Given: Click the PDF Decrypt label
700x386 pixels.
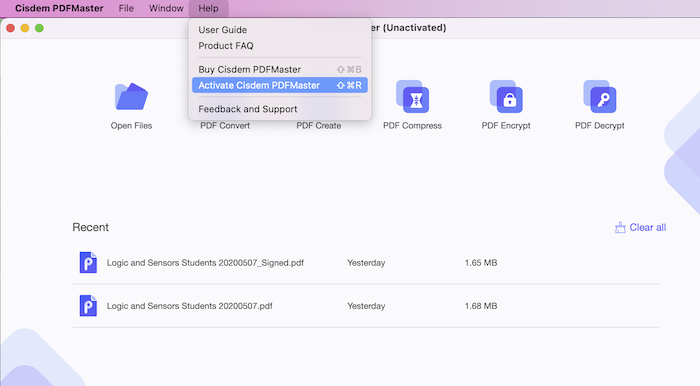Looking at the screenshot, I should pyautogui.click(x=600, y=126).
